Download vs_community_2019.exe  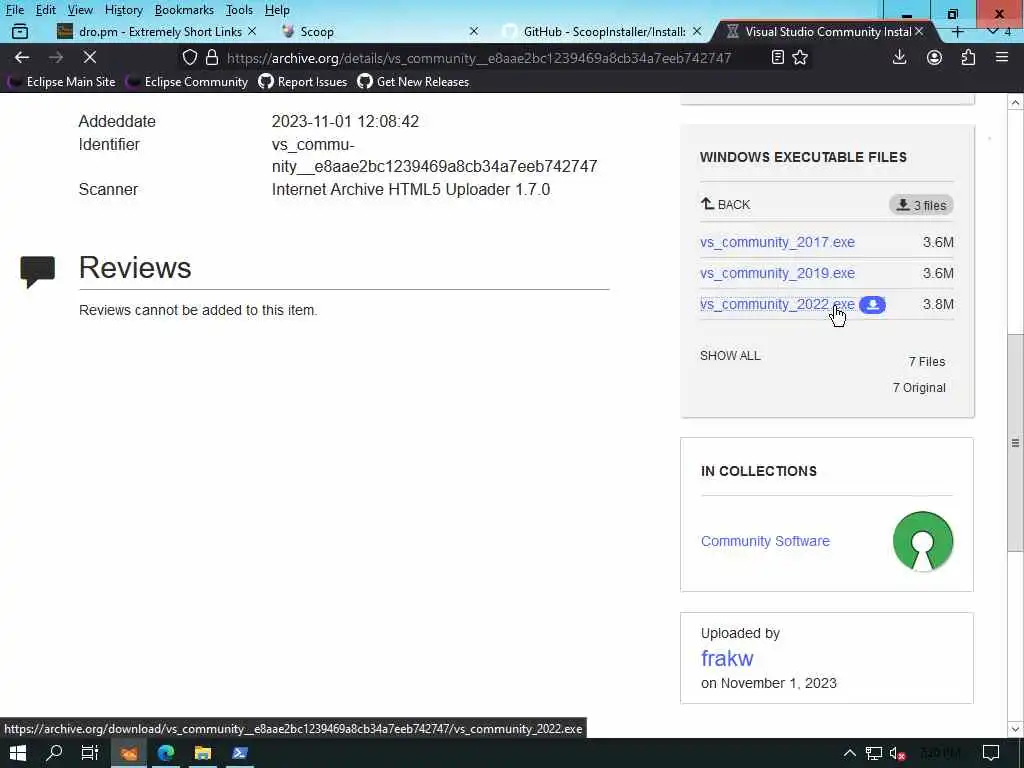coord(777,274)
